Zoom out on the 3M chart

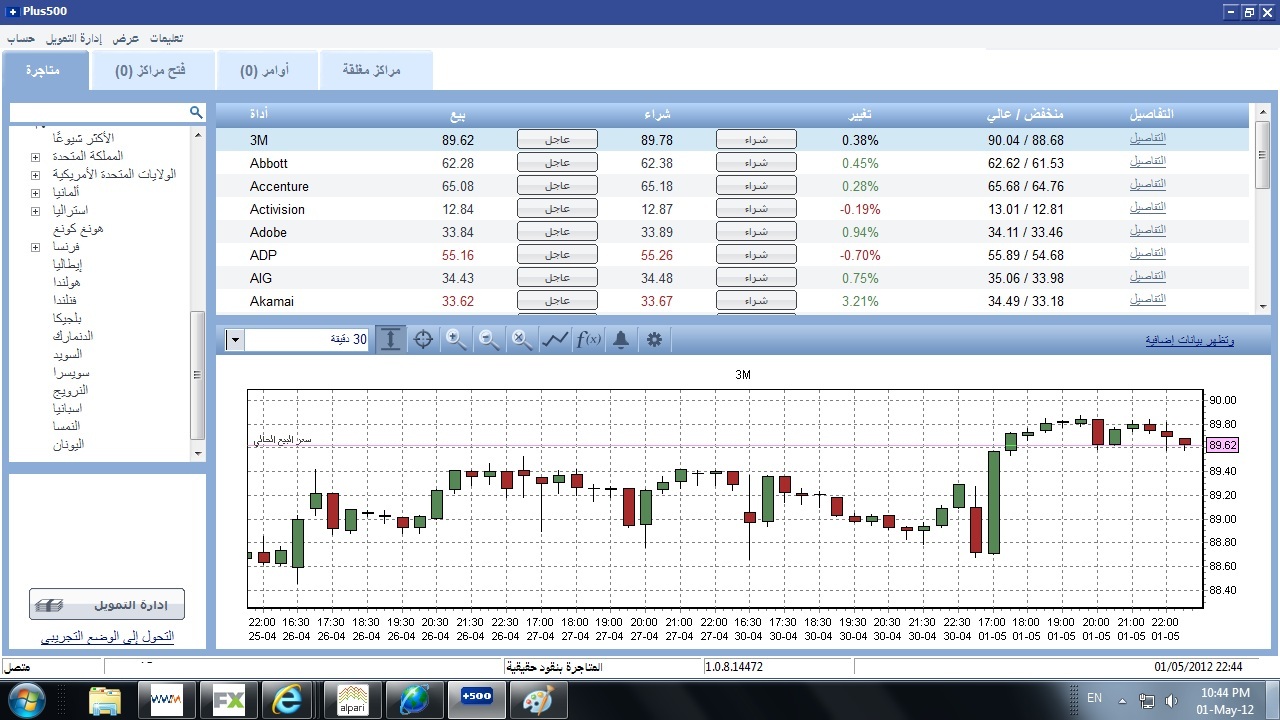pos(489,340)
